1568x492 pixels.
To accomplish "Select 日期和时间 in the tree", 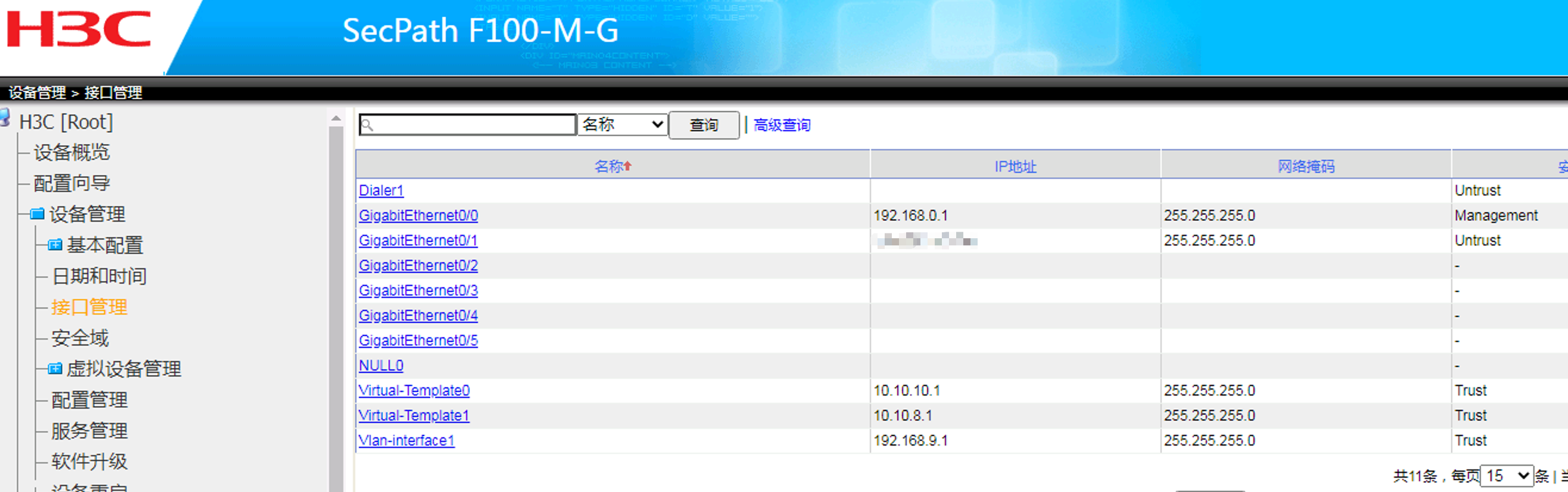I will point(99,276).
